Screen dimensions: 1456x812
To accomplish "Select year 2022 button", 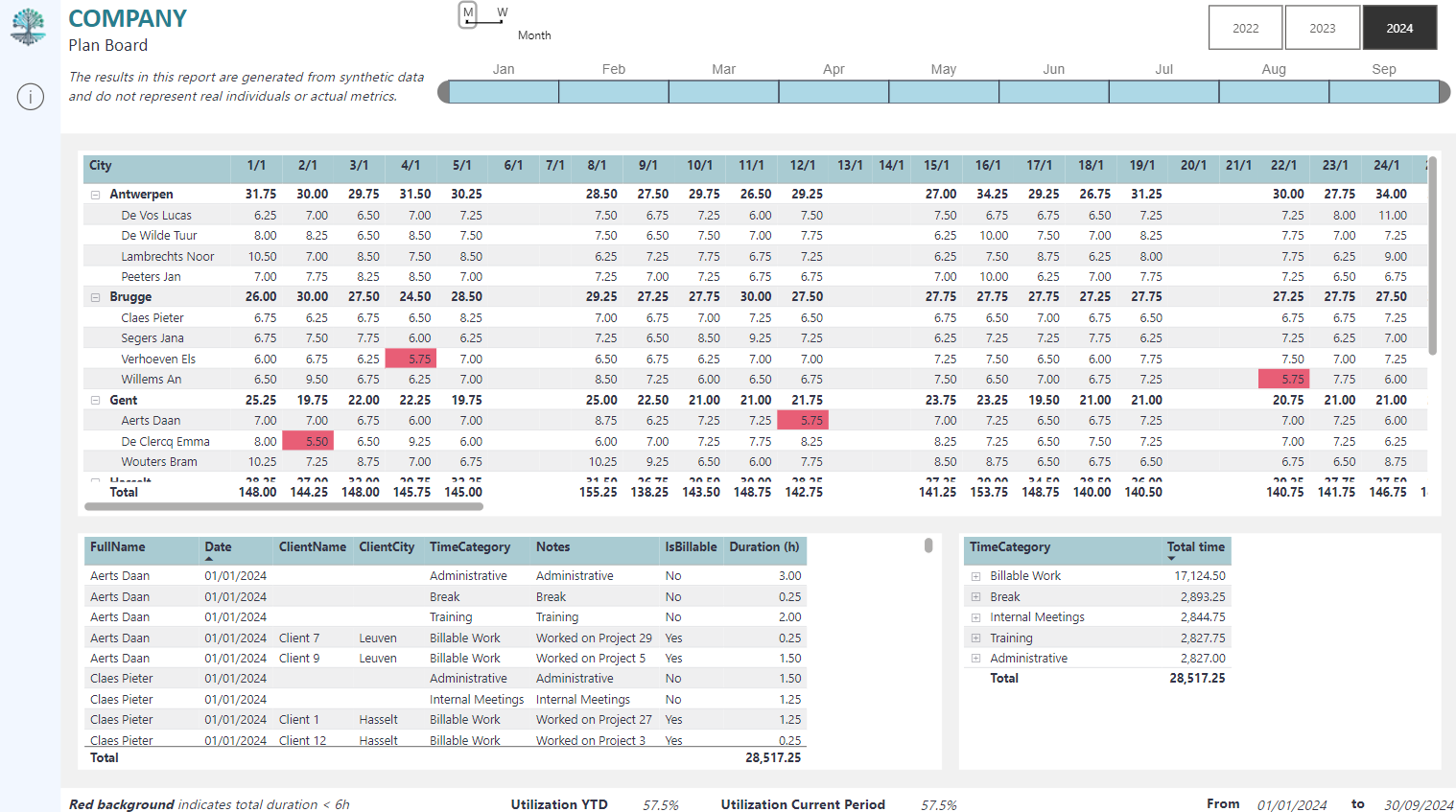I will coord(1245,28).
